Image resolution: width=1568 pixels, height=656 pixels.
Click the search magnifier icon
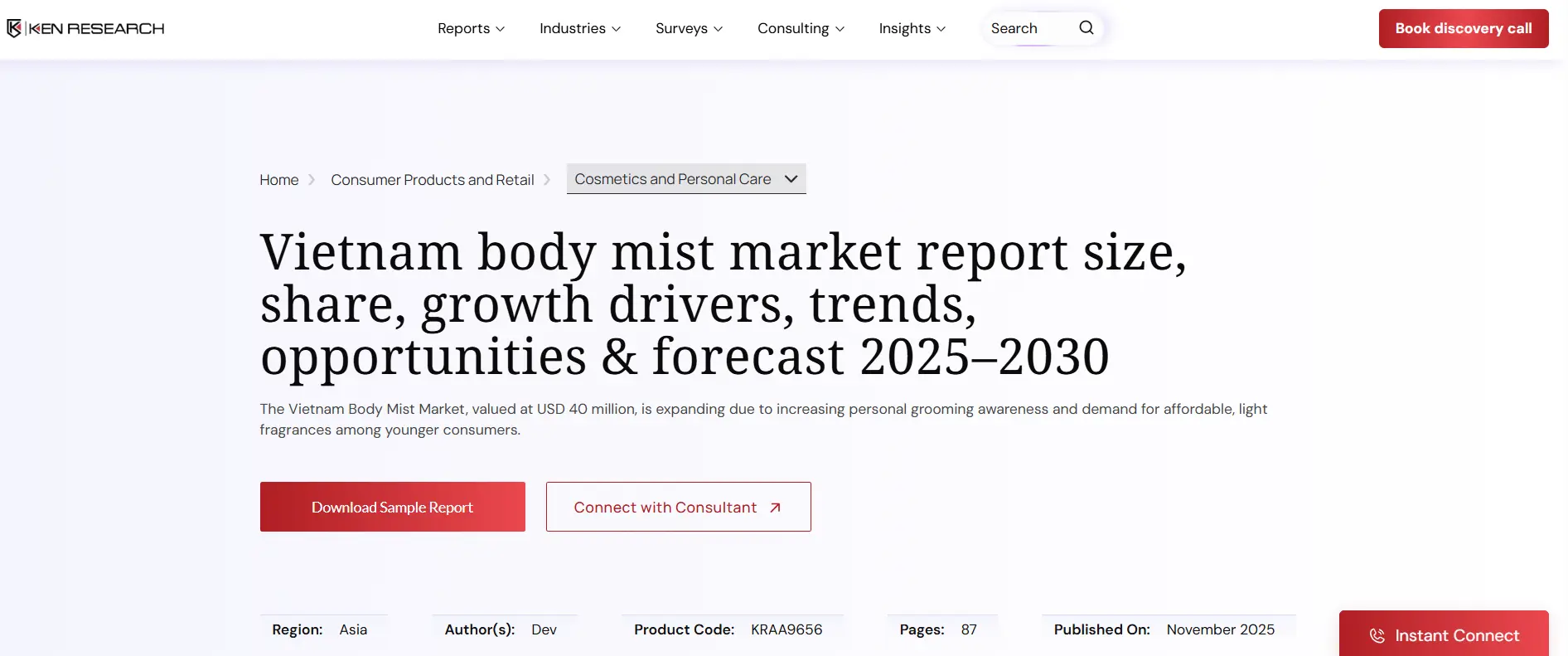tap(1086, 28)
